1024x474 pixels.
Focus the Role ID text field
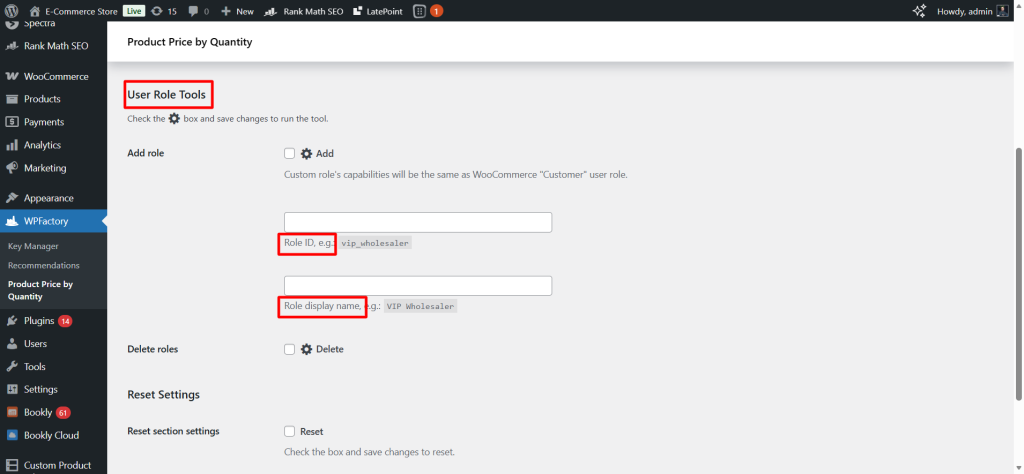[418, 222]
